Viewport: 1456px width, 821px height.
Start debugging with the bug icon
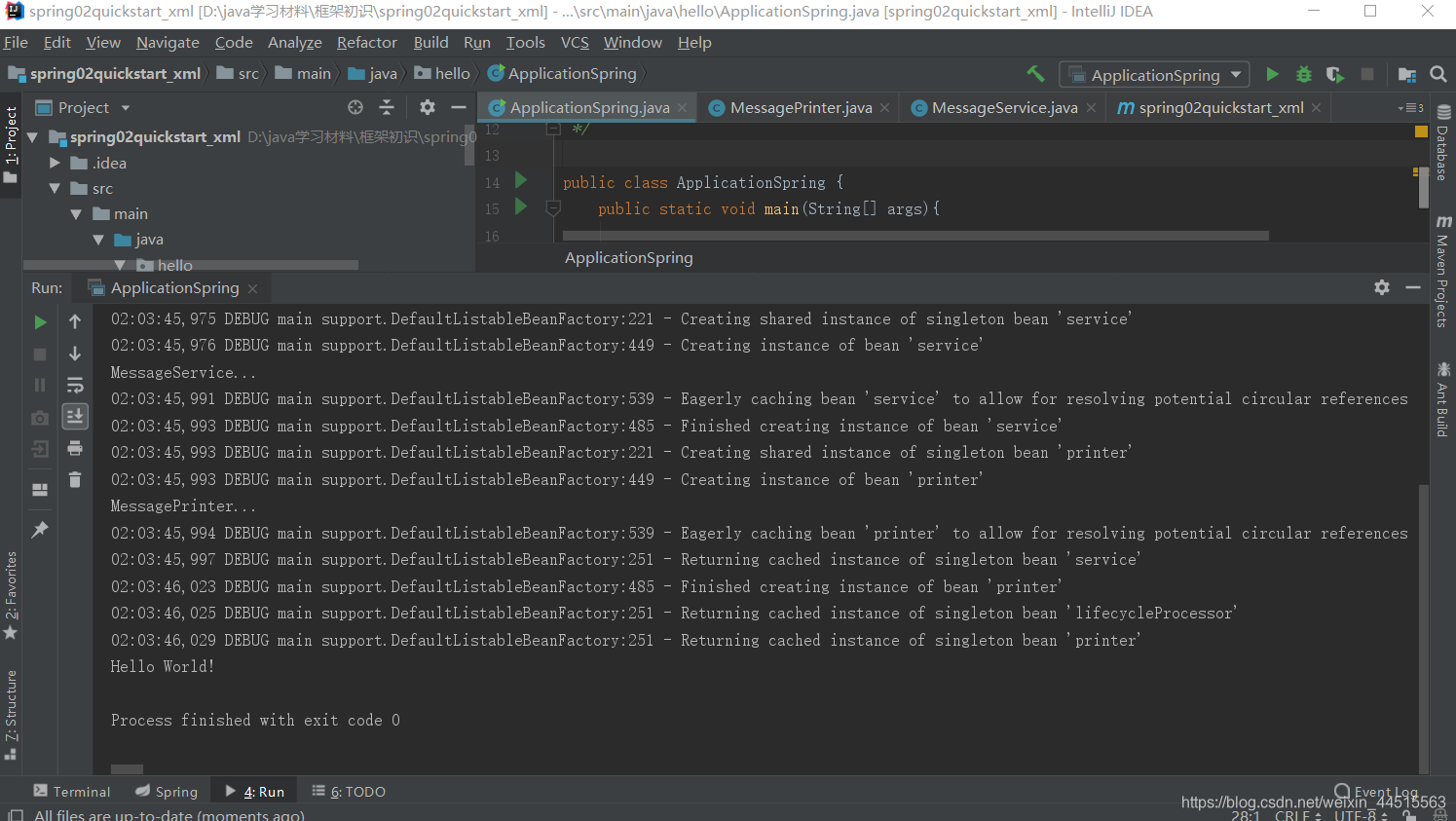click(1304, 74)
